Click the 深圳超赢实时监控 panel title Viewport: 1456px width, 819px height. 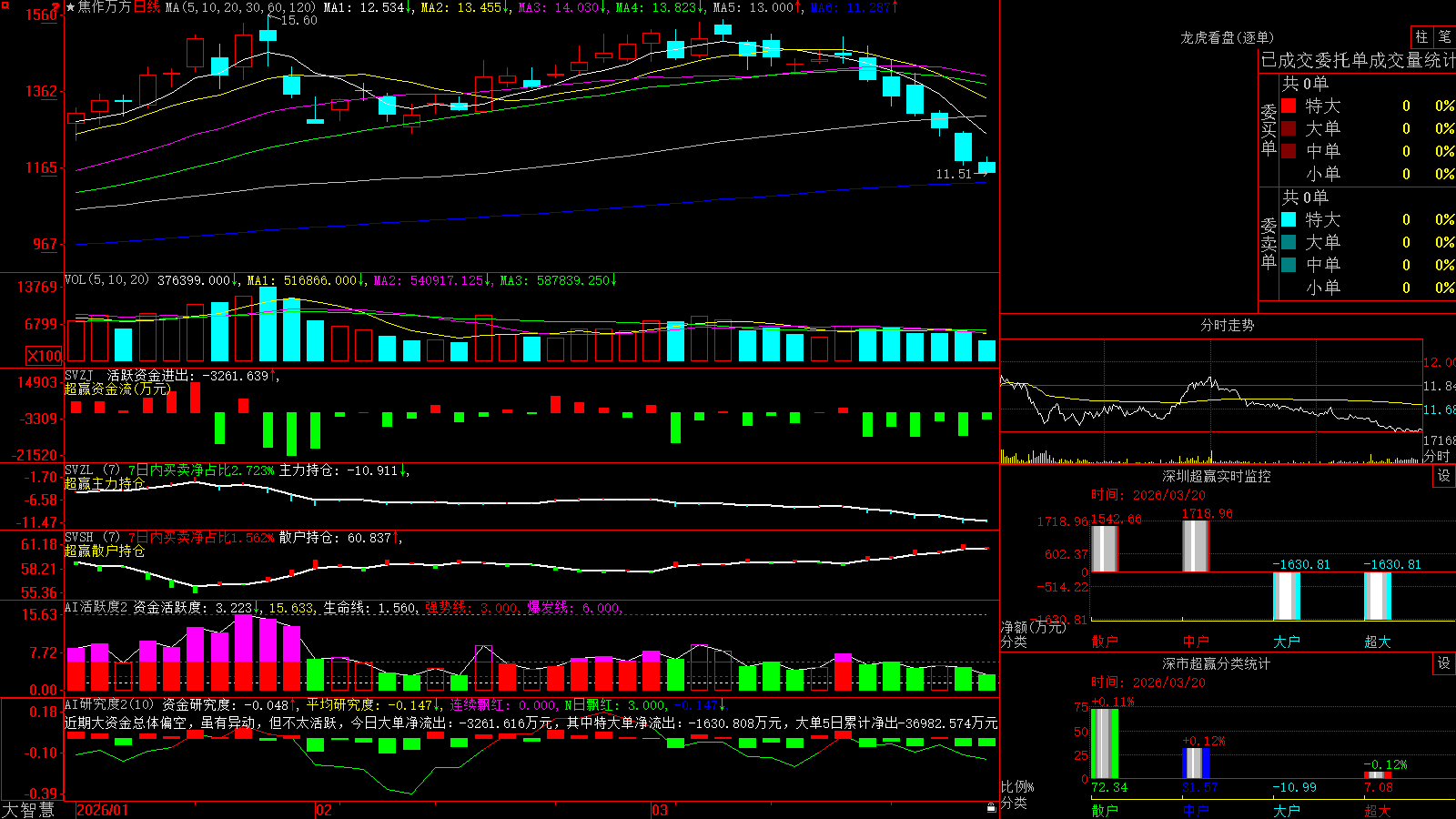[1216, 476]
